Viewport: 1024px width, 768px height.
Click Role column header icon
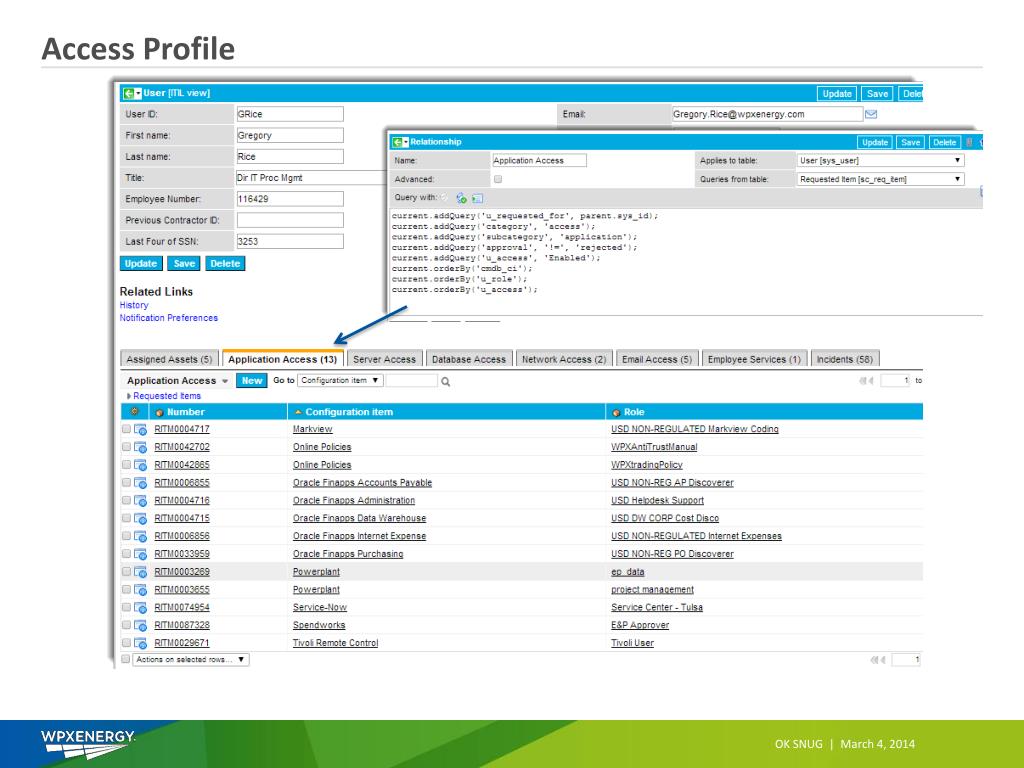[x=616, y=413]
